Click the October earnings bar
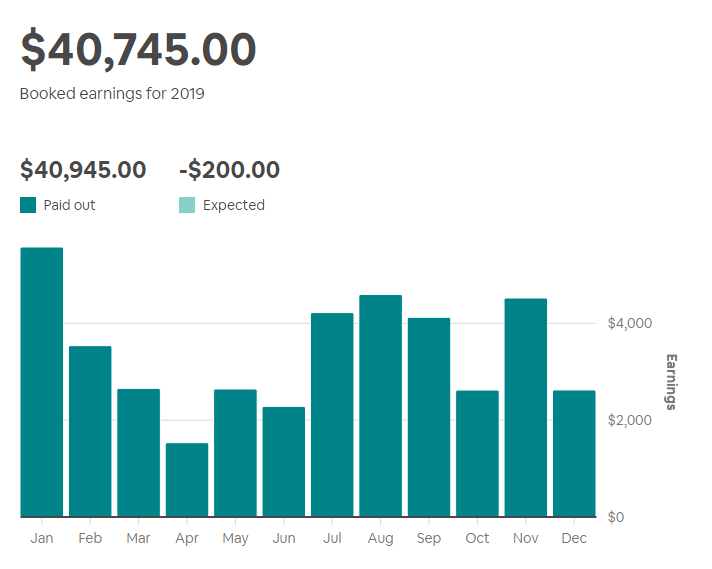Image resolution: width=712 pixels, height=569 pixels. pos(477,453)
